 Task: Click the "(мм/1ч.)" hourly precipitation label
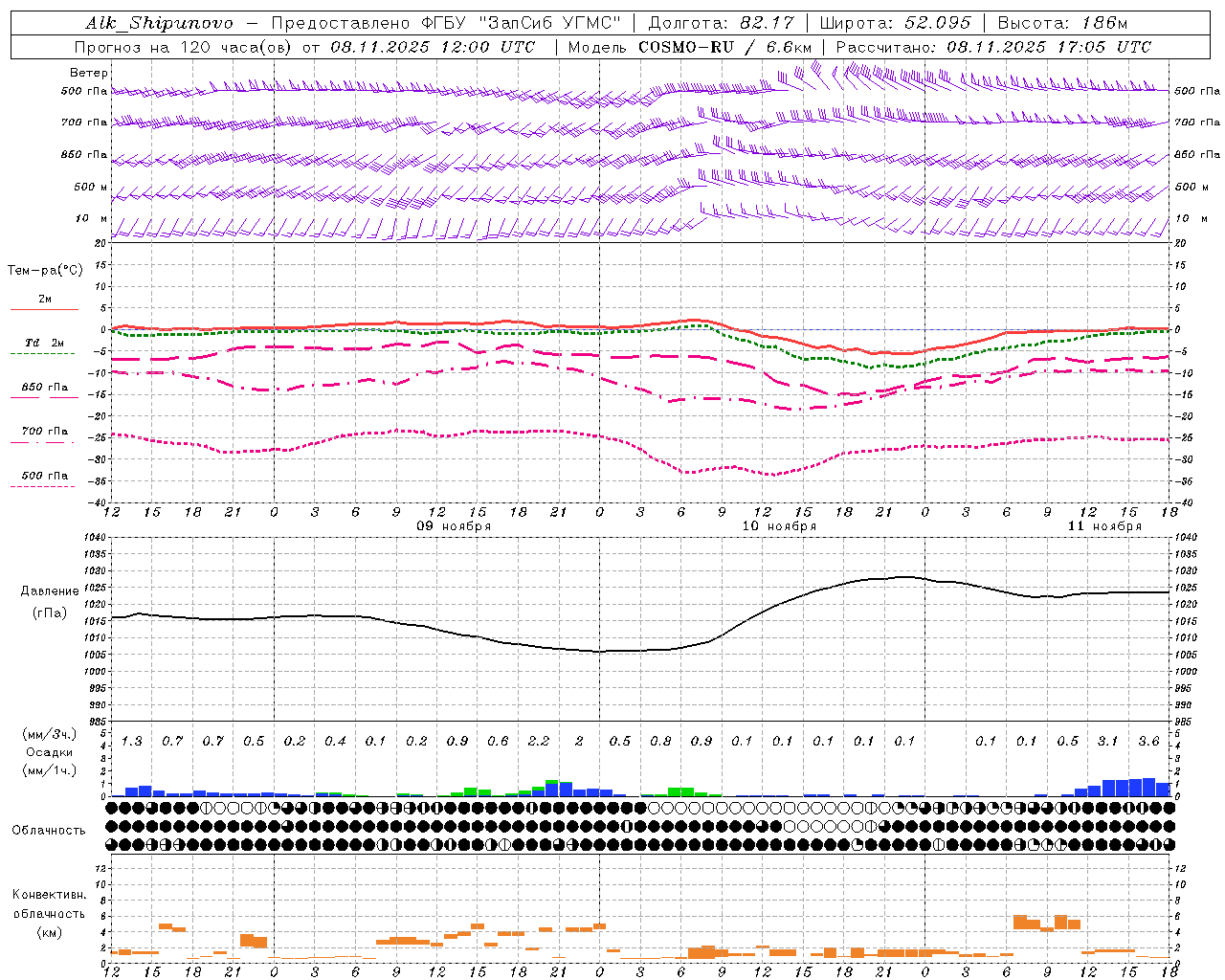pos(49,770)
